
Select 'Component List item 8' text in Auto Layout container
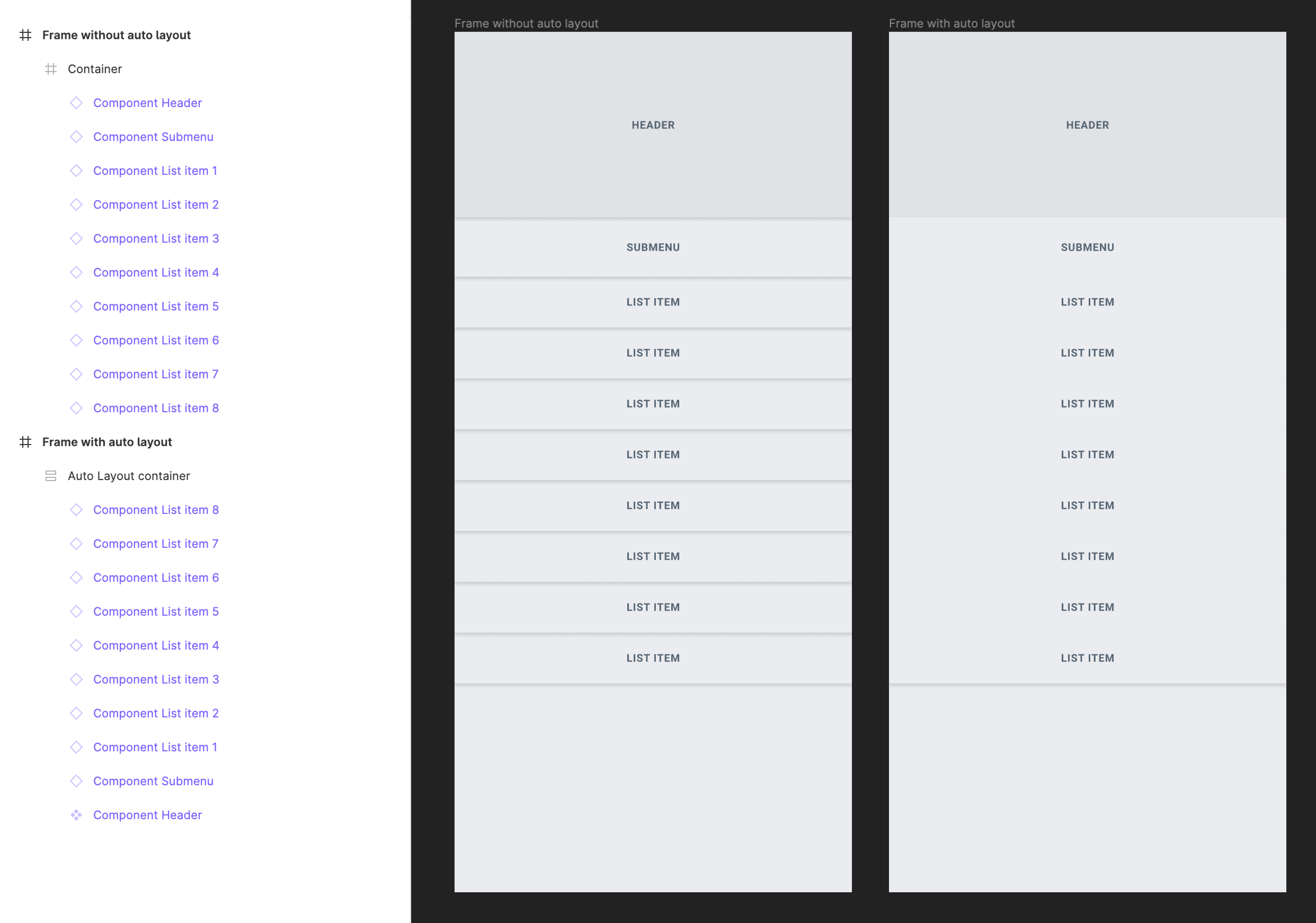(x=156, y=510)
